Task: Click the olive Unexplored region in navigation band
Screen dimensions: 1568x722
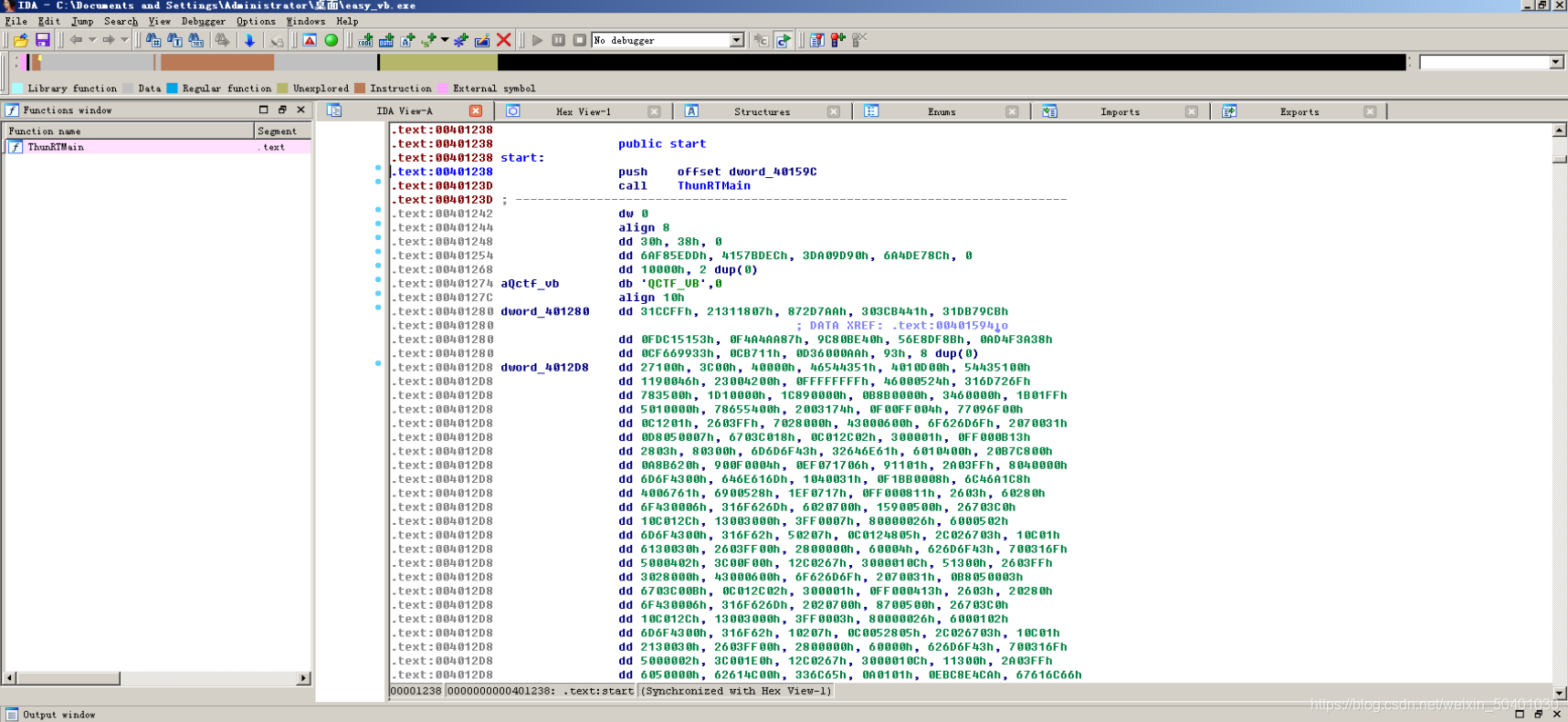Action: click(x=438, y=62)
